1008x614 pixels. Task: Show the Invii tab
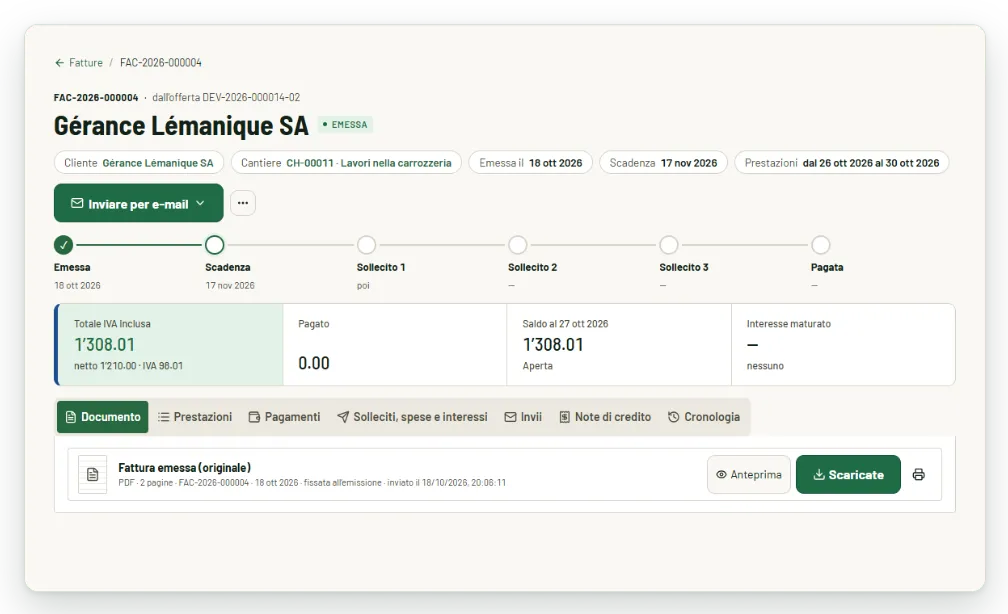tap(523, 417)
